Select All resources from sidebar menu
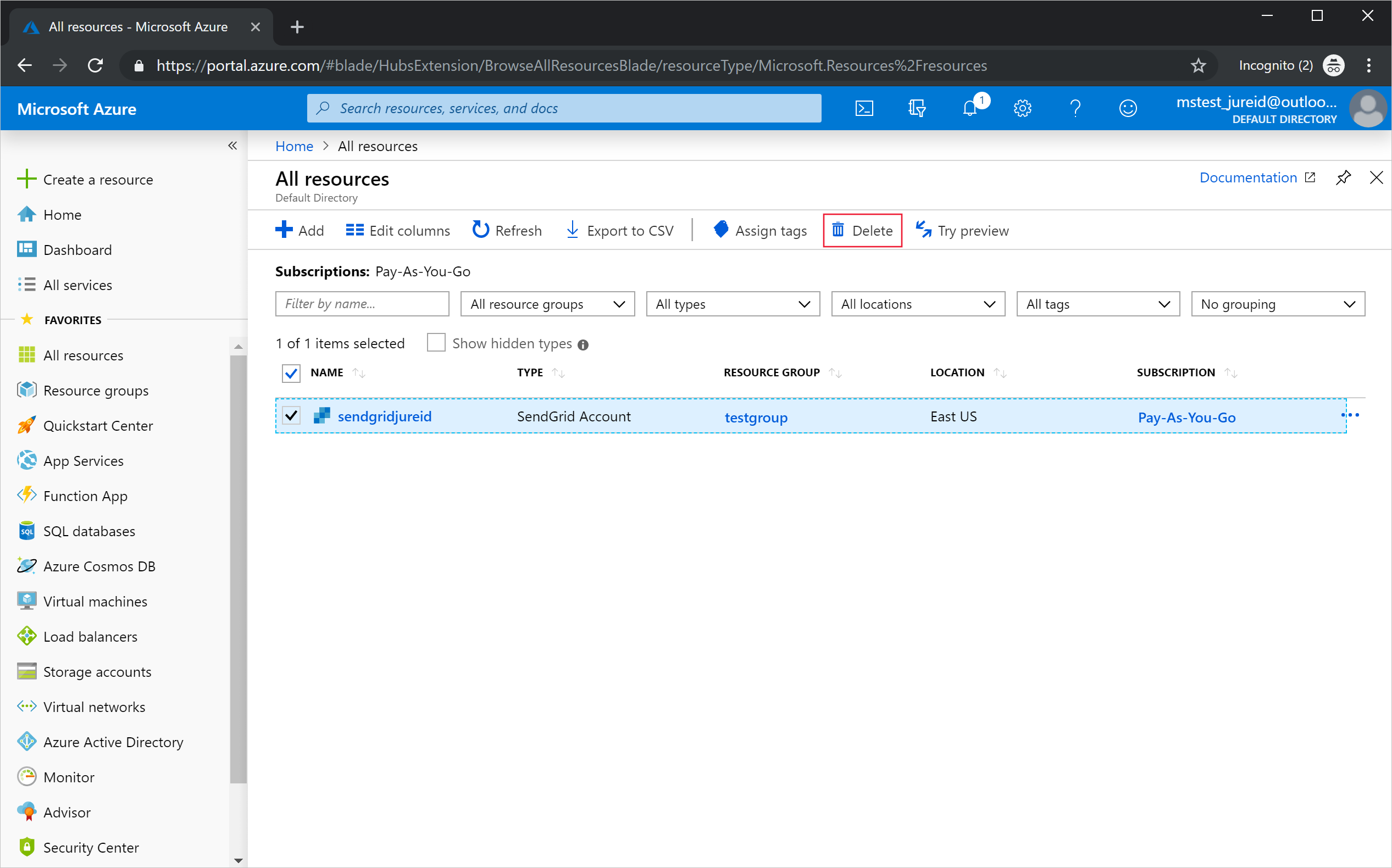This screenshot has width=1392, height=868. click(82, 355)
